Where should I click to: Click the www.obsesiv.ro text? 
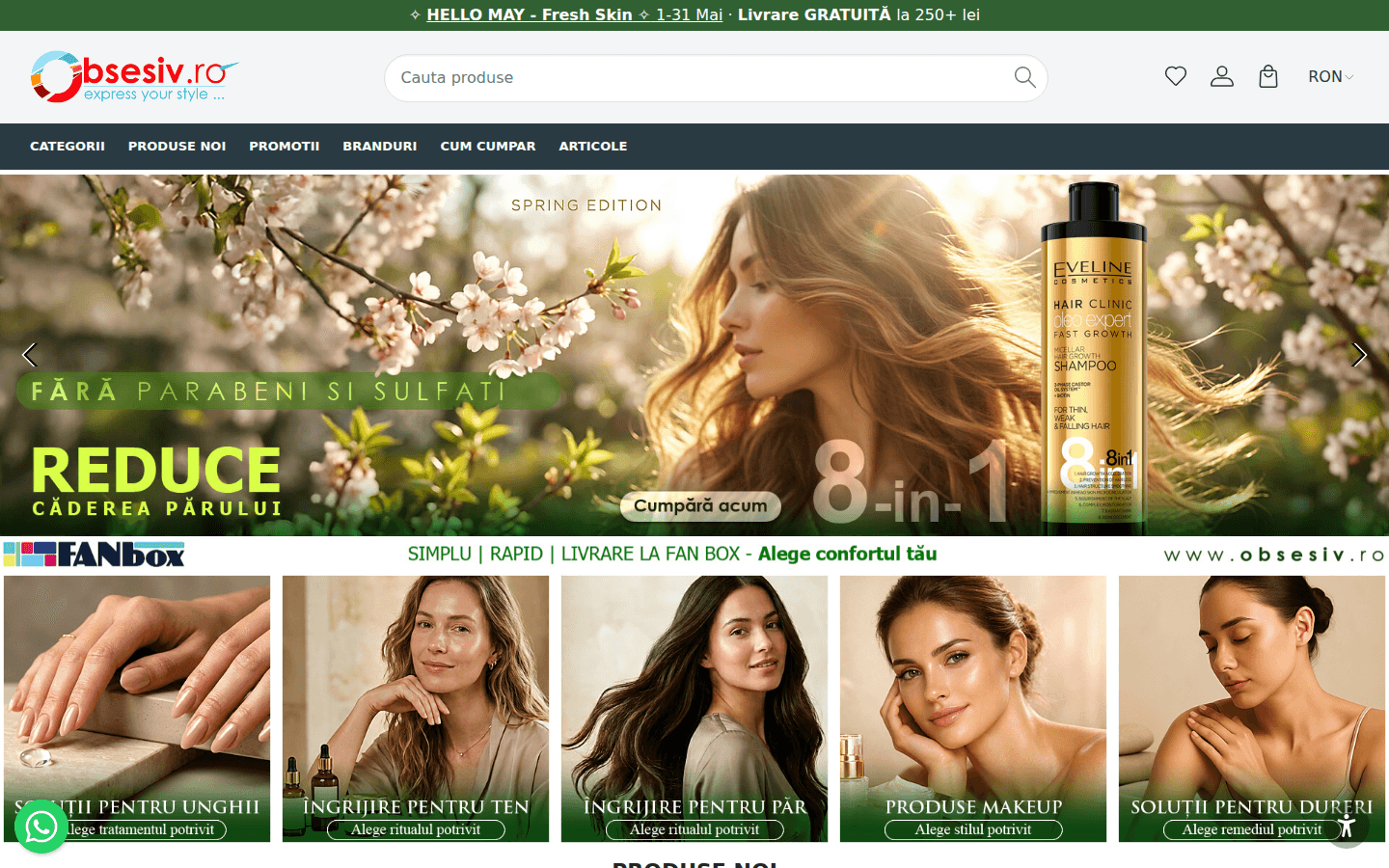pos(1274,555)
